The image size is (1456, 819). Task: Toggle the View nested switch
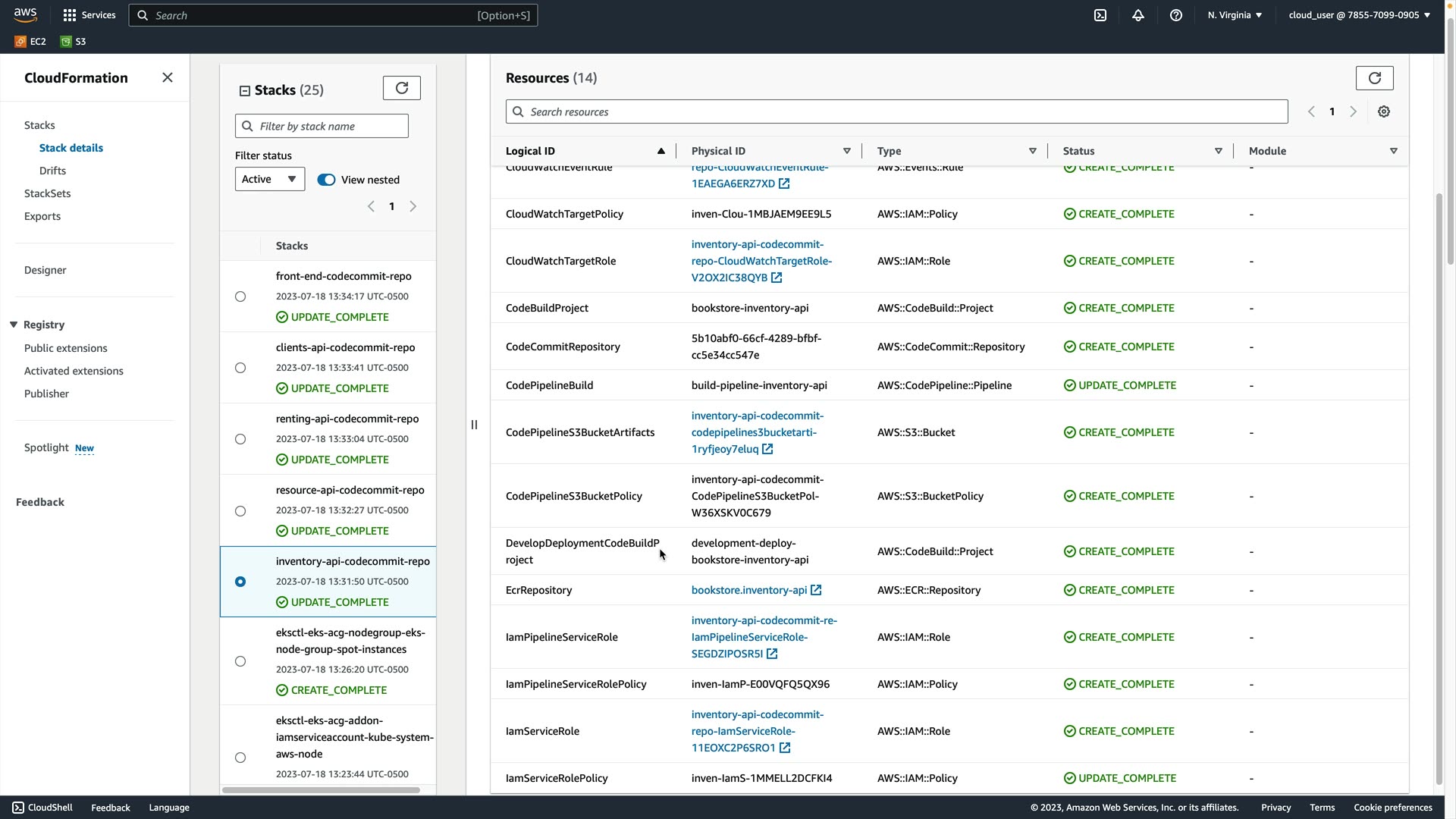pyautogui.click(x=326, y=180)
